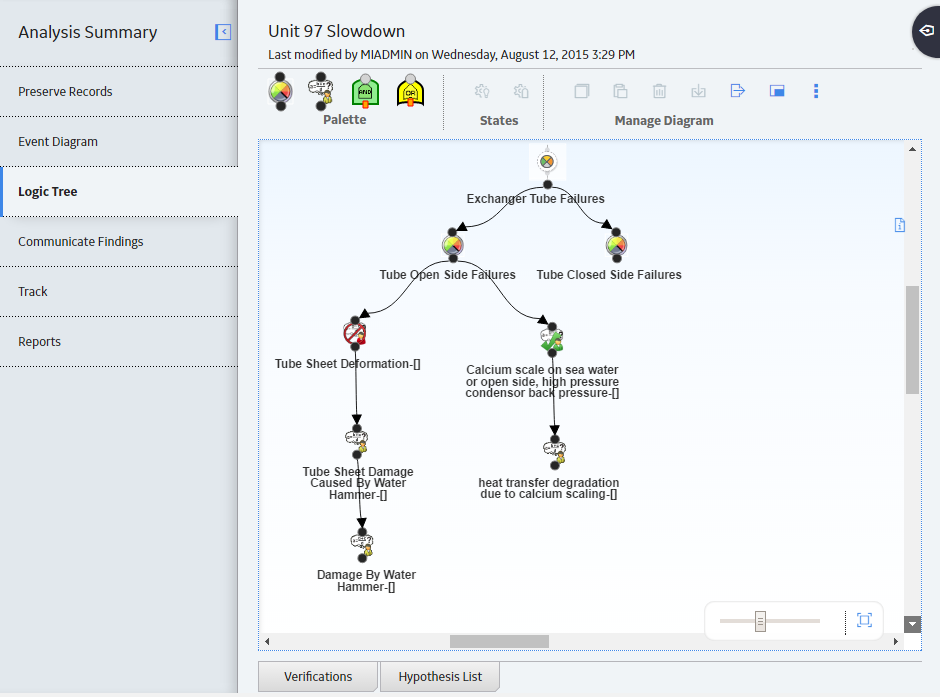Click the horizontal scrollbar right arrow

[896, 641]
